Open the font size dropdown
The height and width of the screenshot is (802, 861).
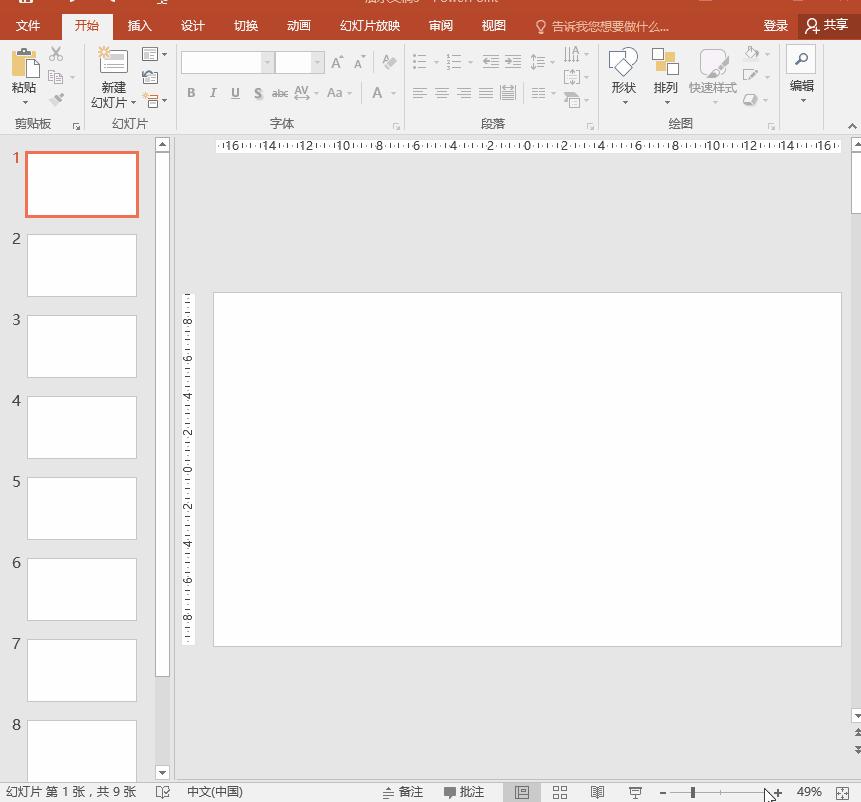(317, 63)
